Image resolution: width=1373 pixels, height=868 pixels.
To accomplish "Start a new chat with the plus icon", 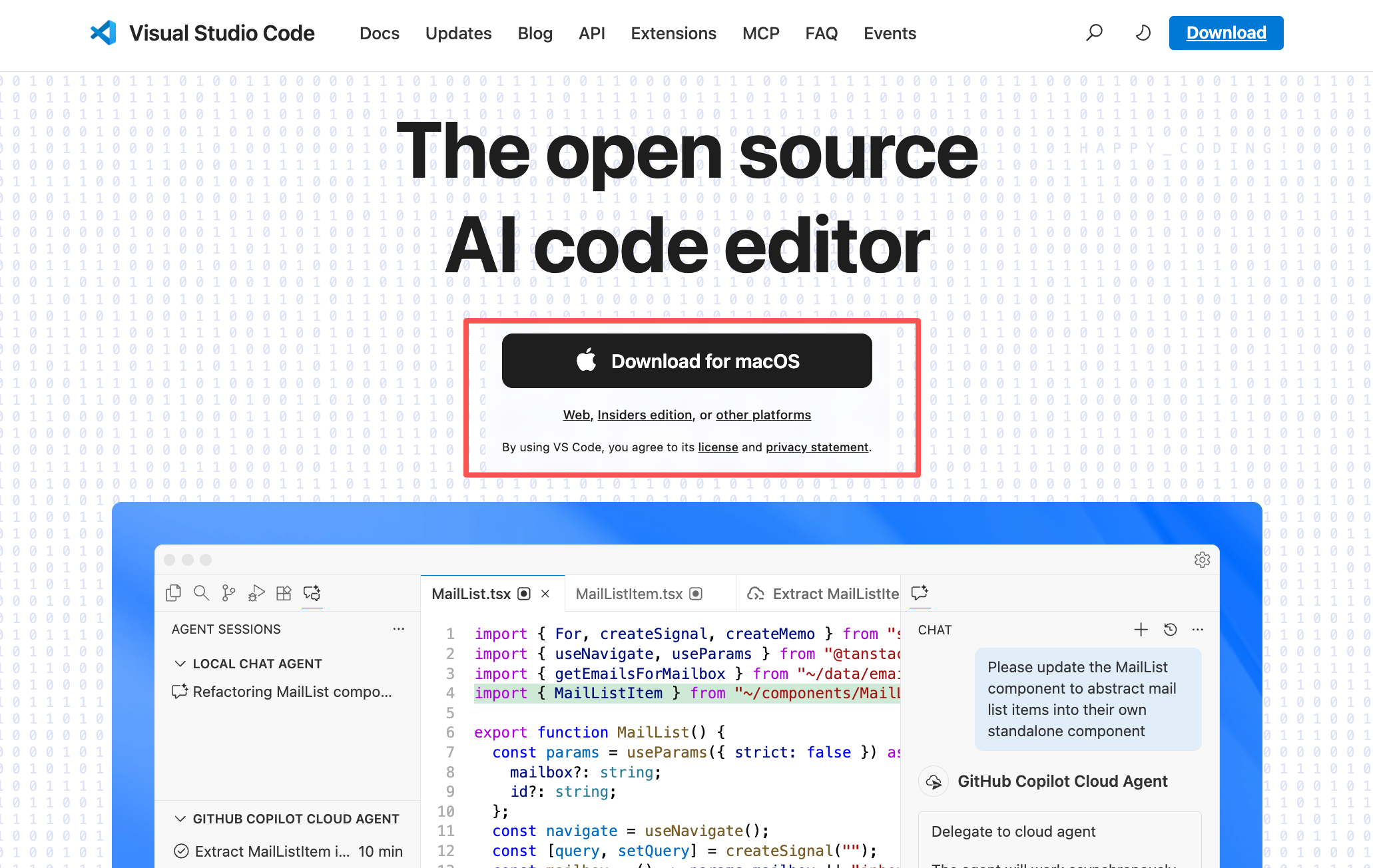I will point(1141,629).
